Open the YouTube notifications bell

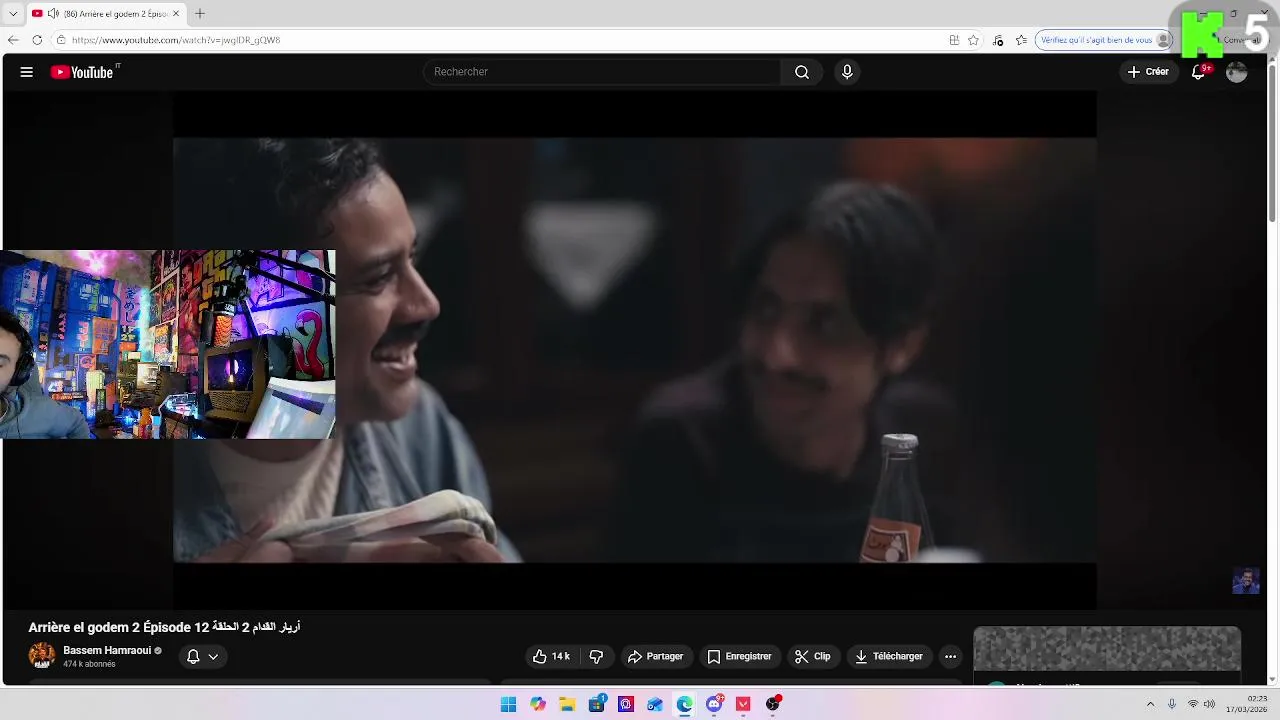[1199, 72]
